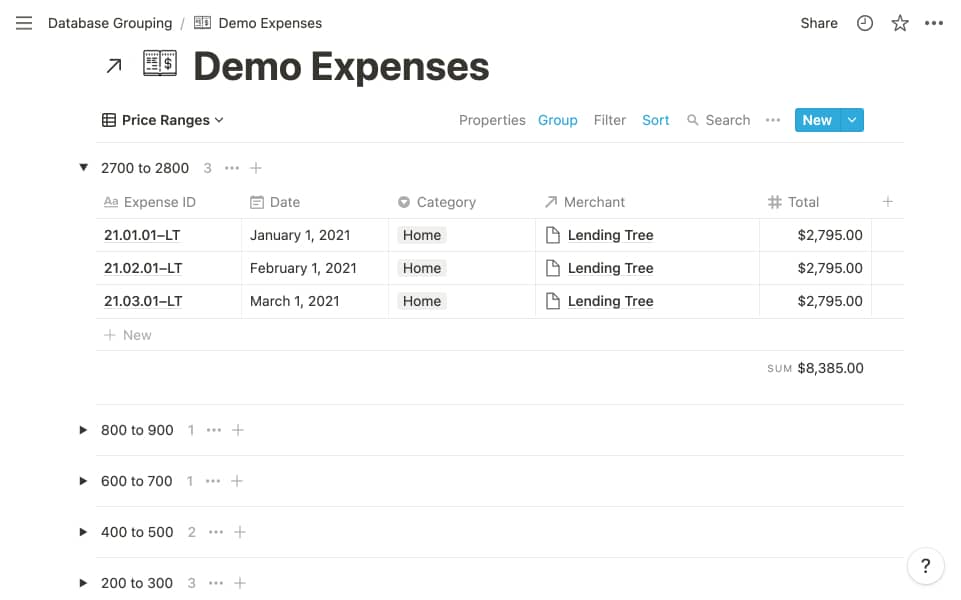Open the Group settings menu
This screenshot has width=961, height=600.
pos(557,120)
